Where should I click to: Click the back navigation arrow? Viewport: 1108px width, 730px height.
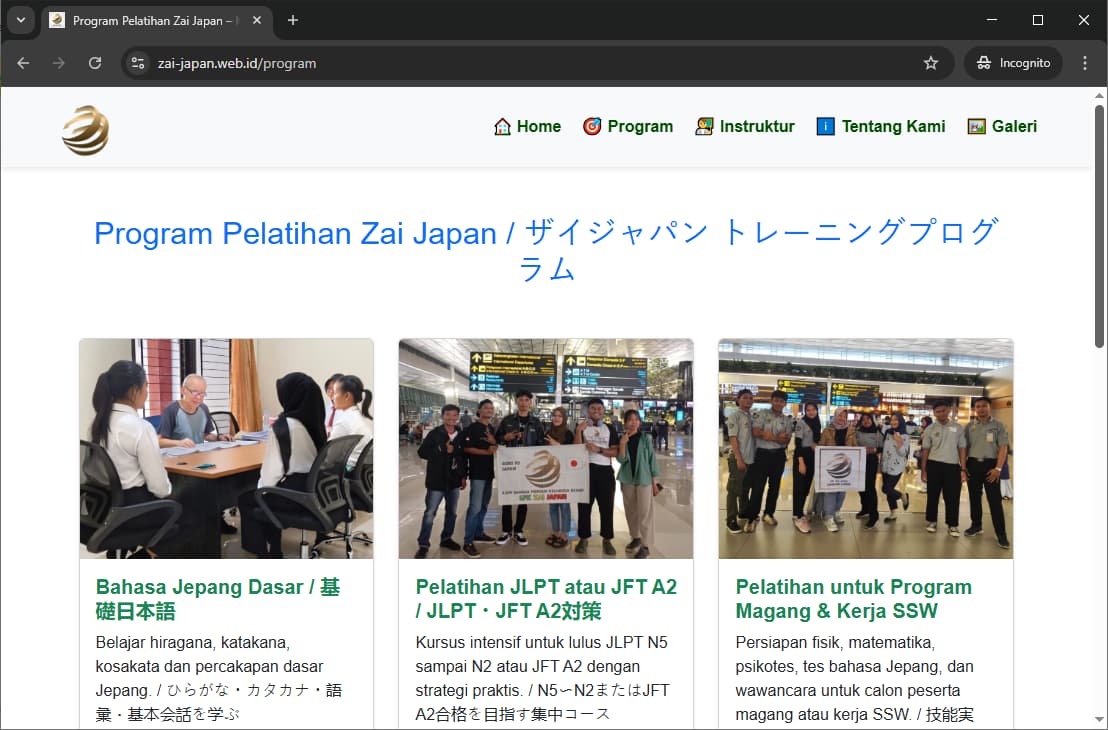click(x=23, y=62)
